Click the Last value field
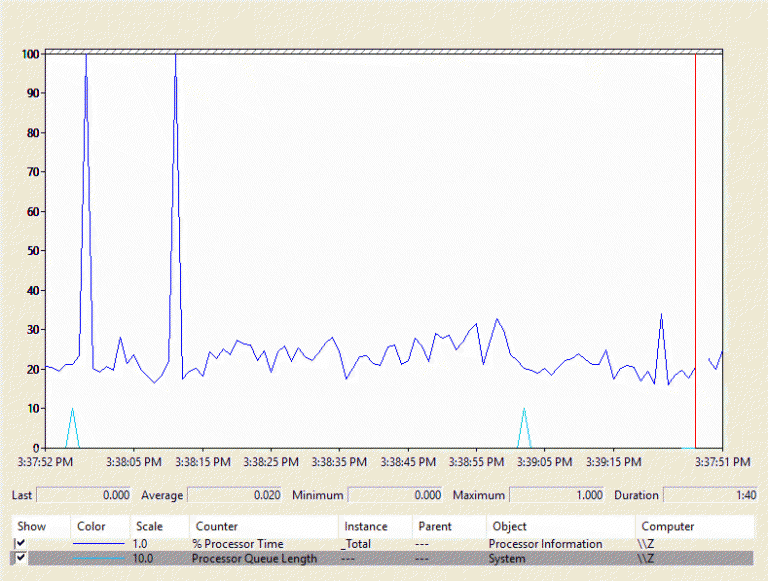The image size is (768, 581). click(84, 495)
